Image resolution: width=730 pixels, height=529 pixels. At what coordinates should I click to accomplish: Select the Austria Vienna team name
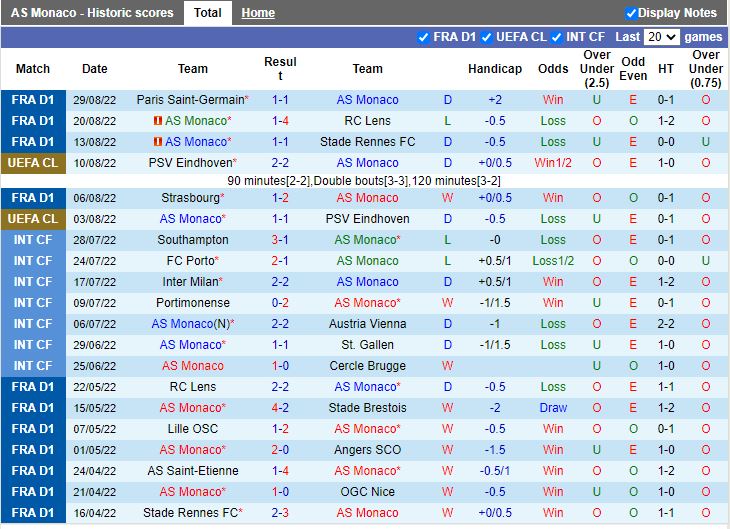pos(367,323)
